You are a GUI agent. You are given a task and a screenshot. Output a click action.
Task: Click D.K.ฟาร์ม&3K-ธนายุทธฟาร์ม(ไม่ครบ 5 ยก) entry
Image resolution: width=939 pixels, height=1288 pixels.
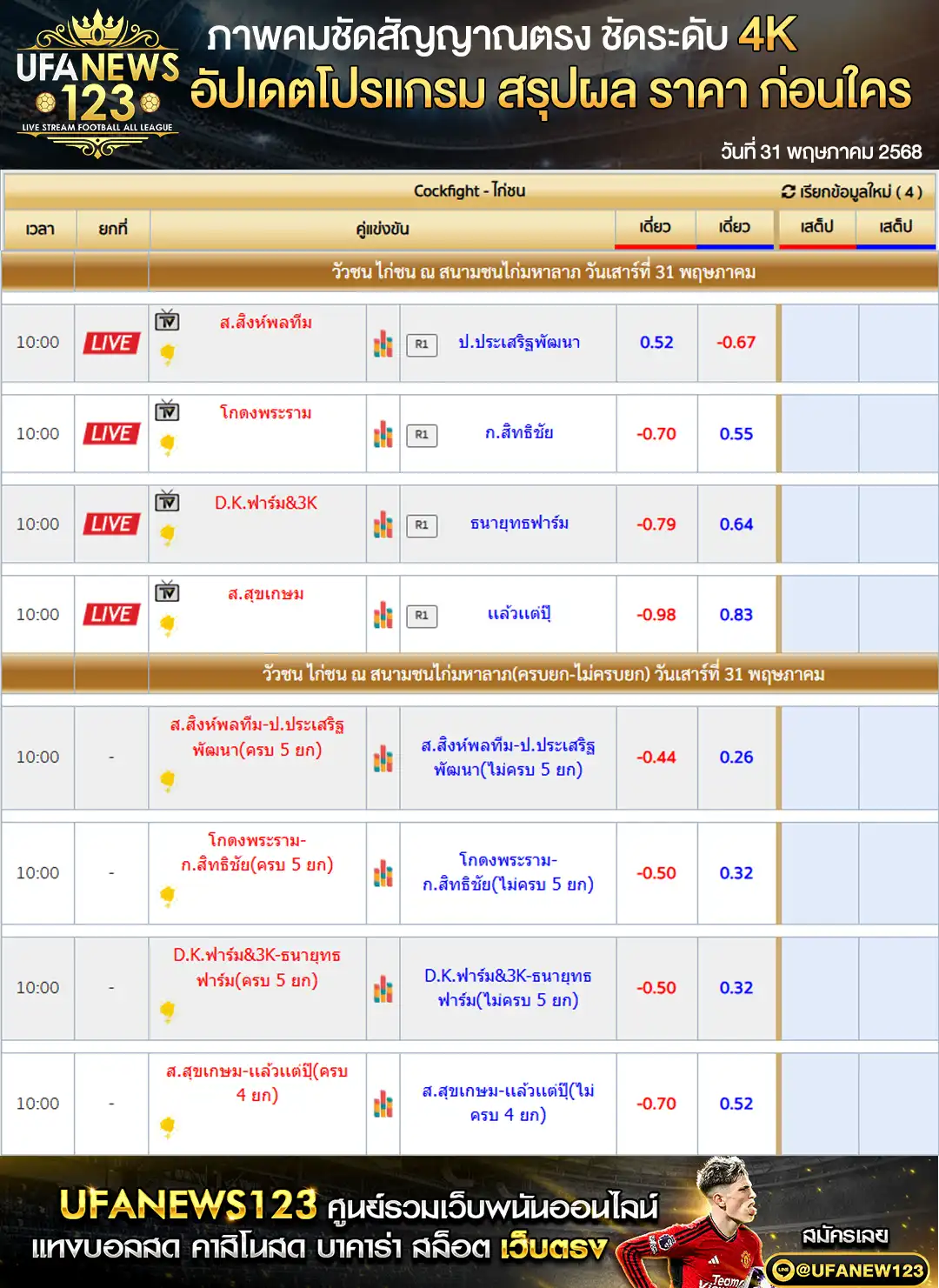coord(508,988)
